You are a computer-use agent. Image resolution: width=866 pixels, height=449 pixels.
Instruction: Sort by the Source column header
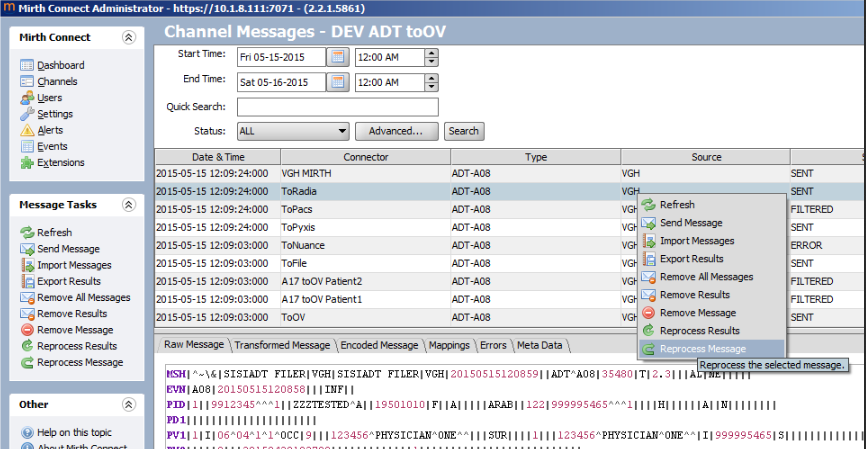tap(706, 157)
